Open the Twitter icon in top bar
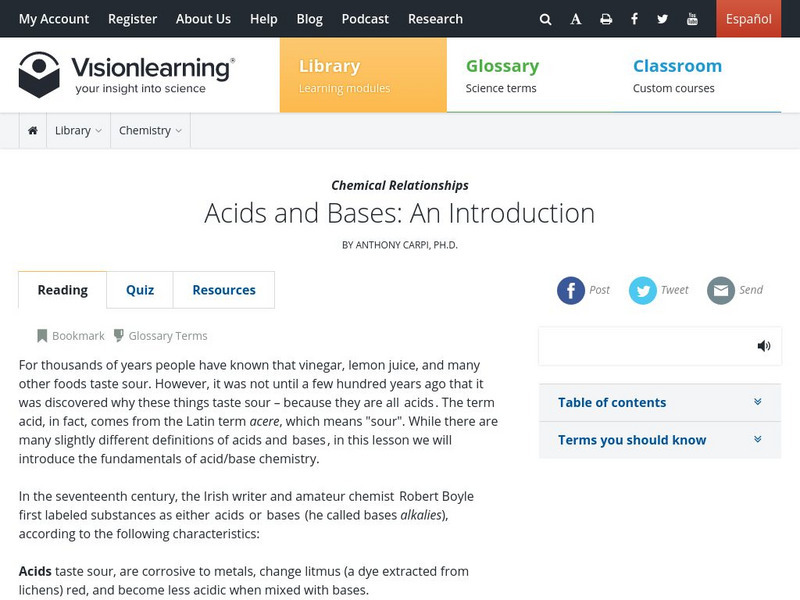800x600 pixels. click(x=663, y=19)
